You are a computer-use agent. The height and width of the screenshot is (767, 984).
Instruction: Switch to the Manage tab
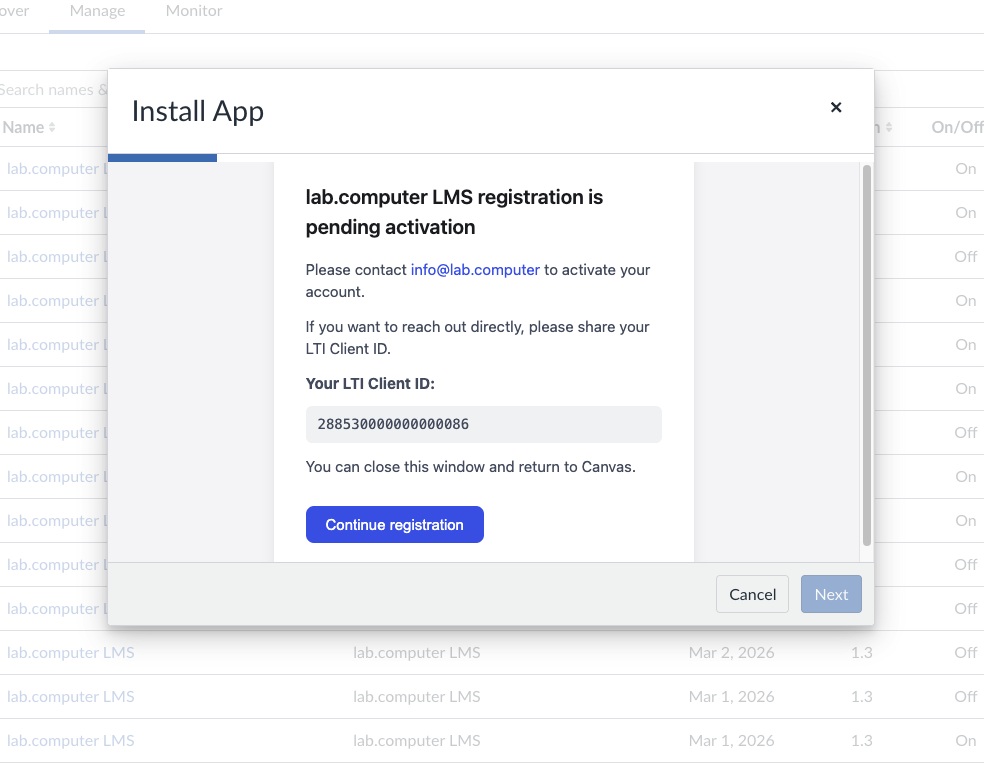click(97, 11)
